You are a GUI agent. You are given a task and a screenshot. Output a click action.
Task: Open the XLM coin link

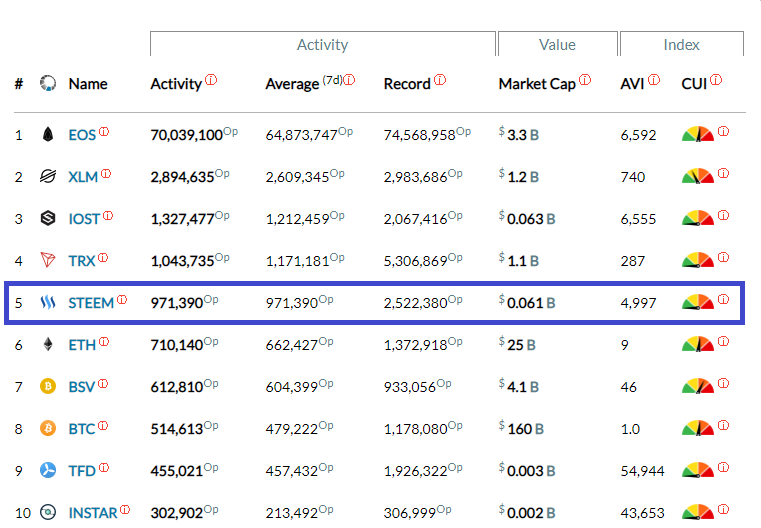(x=83, y=177)
